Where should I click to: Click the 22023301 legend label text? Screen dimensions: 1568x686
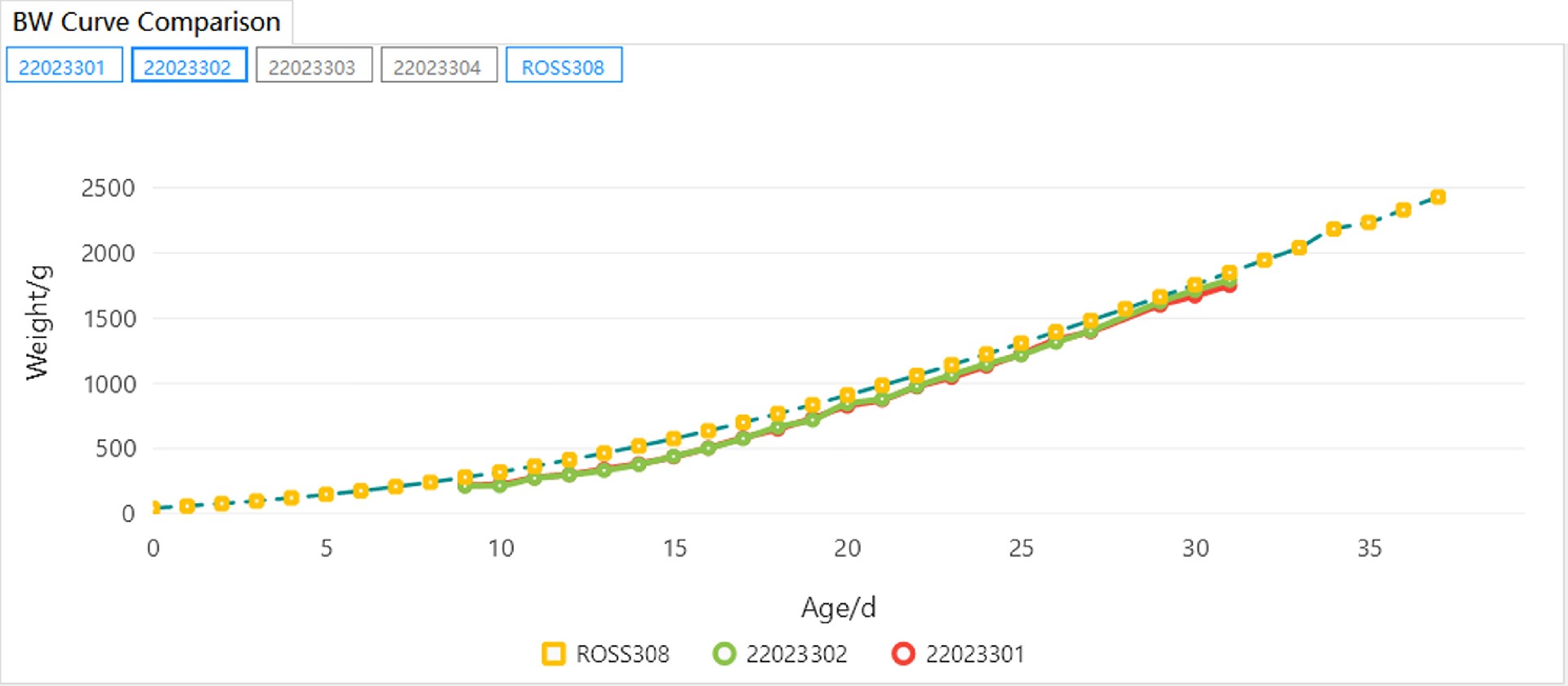pos(974,654)
